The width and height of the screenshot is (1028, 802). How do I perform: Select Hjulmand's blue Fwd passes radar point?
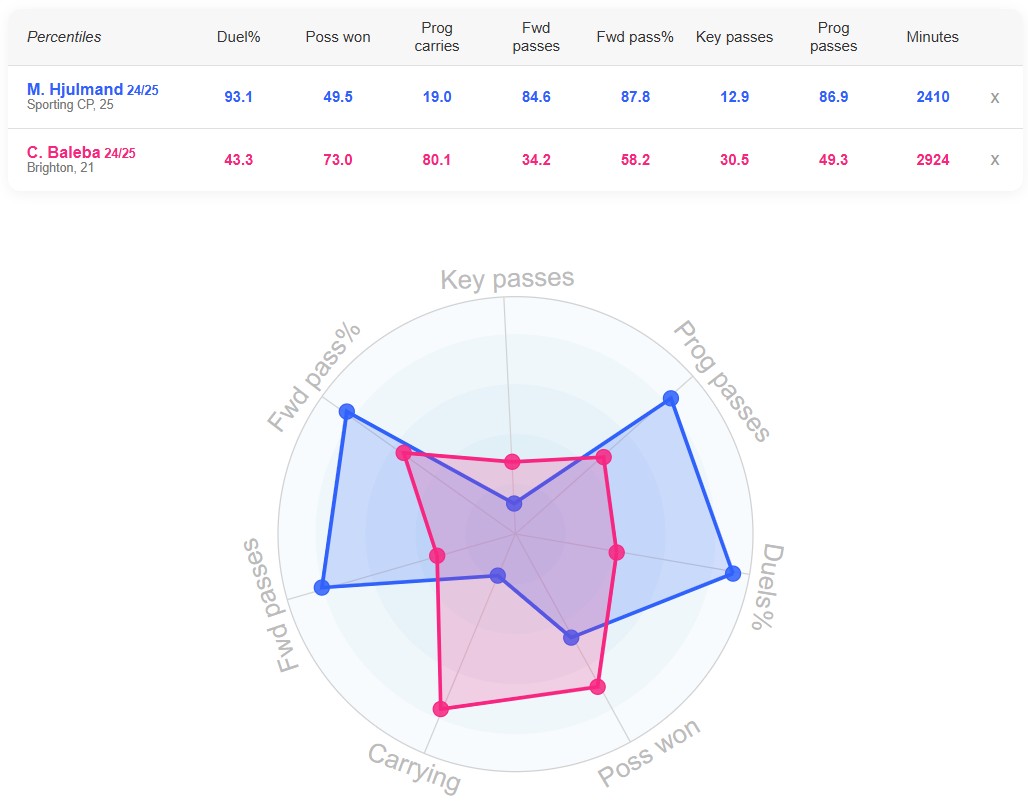click(321, 587)
